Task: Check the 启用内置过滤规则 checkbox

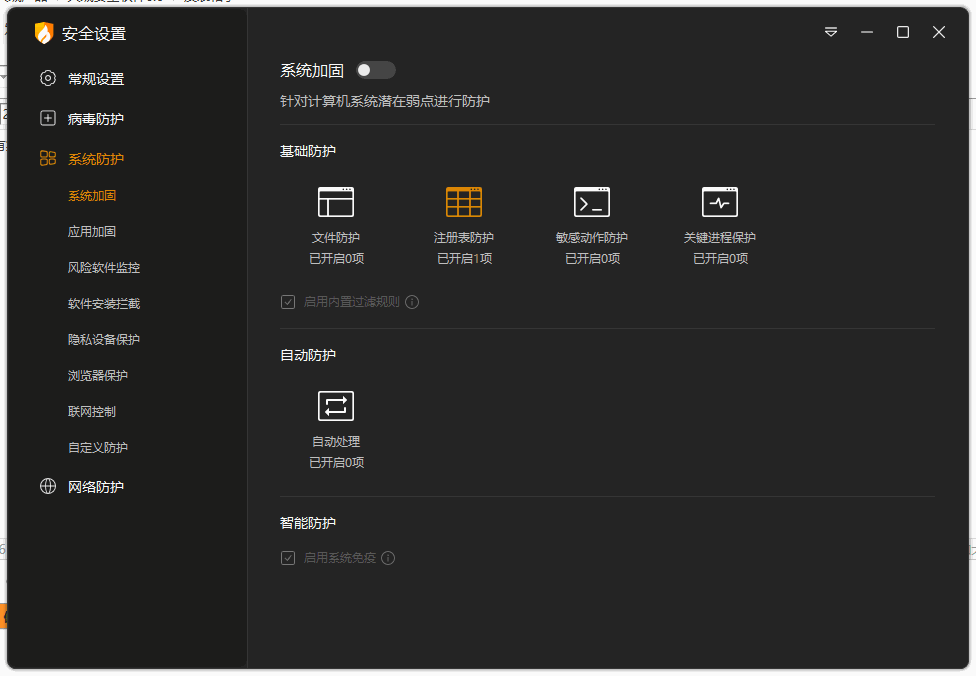Action: click(288, 302)
